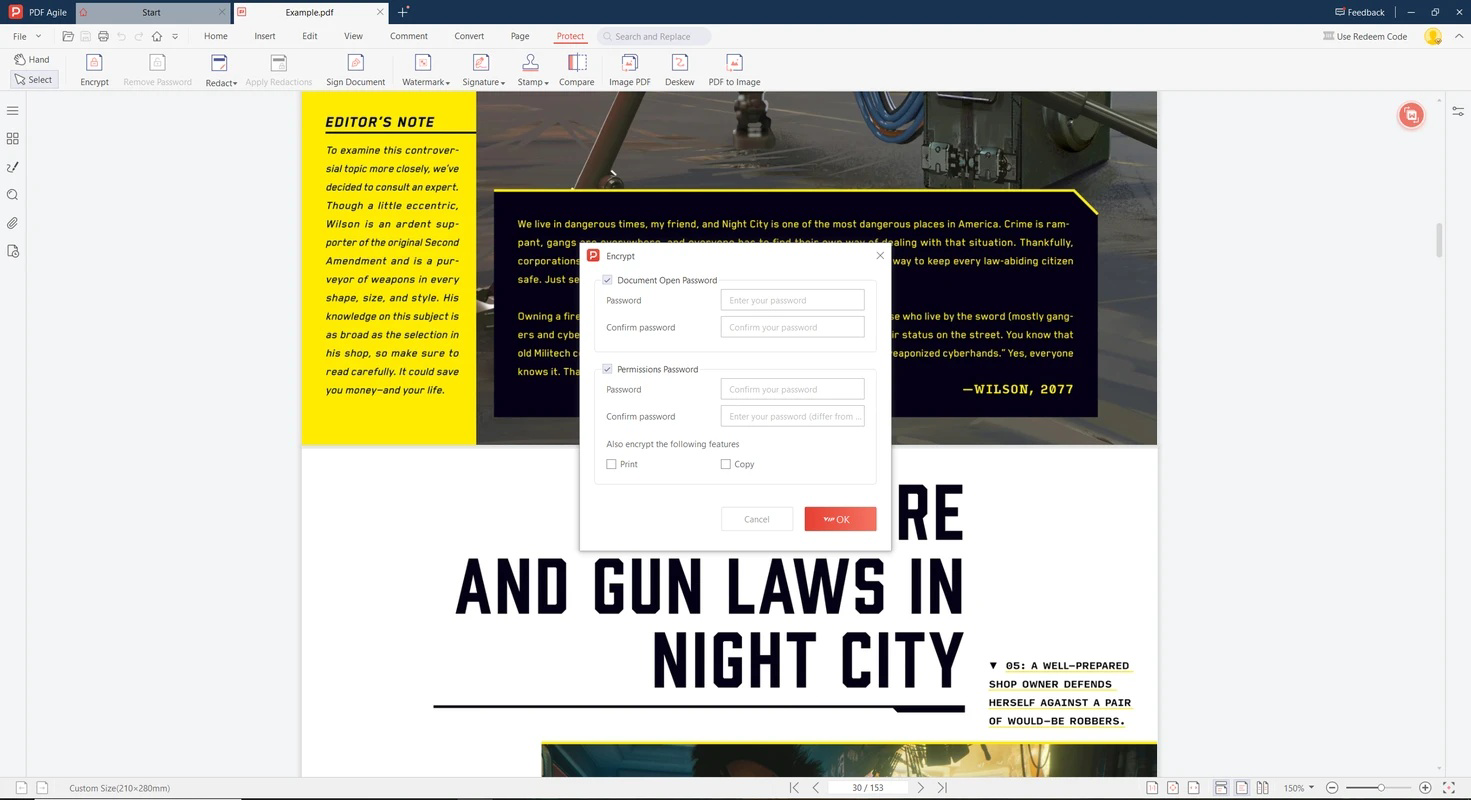Uncheck Document Open Password checkbox
Viewport: 1471px width, 800px height.
(x=607, y=280)
